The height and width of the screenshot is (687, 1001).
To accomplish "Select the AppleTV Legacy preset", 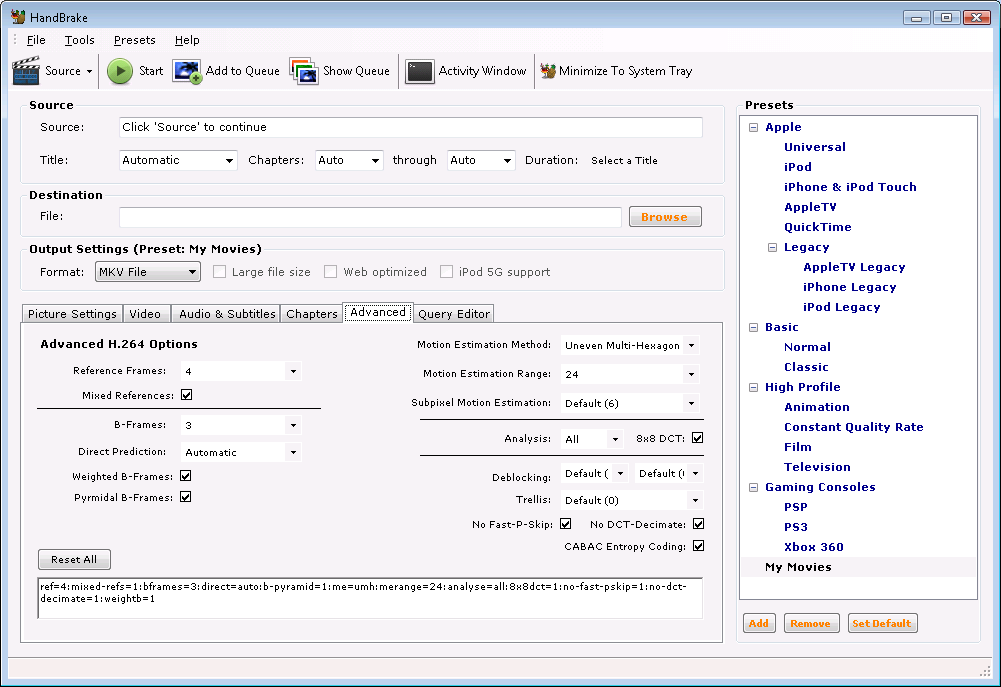I will (x=854, y=267).
